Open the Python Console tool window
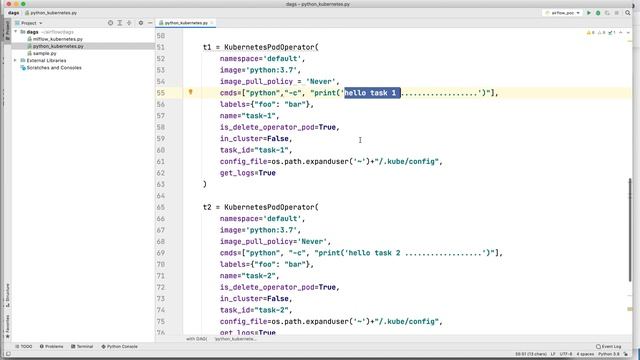This screenshot has height=360, width=640. (x=120, y=347)
